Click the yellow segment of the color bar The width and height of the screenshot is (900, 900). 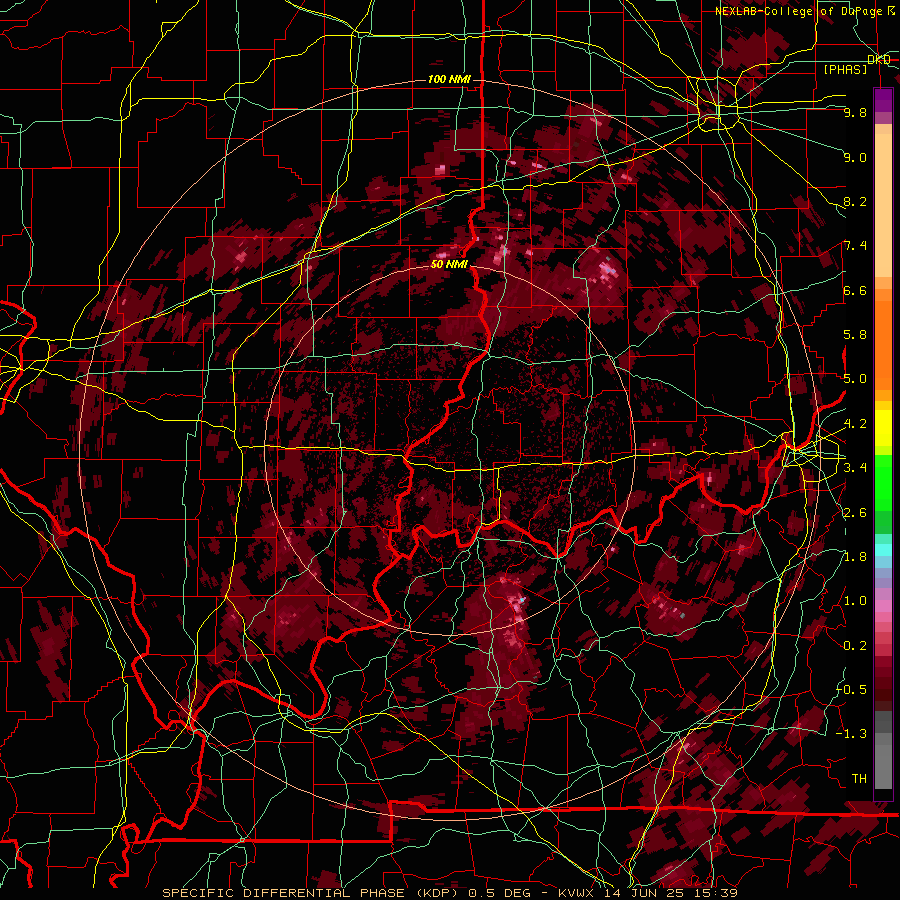[883, 428]
